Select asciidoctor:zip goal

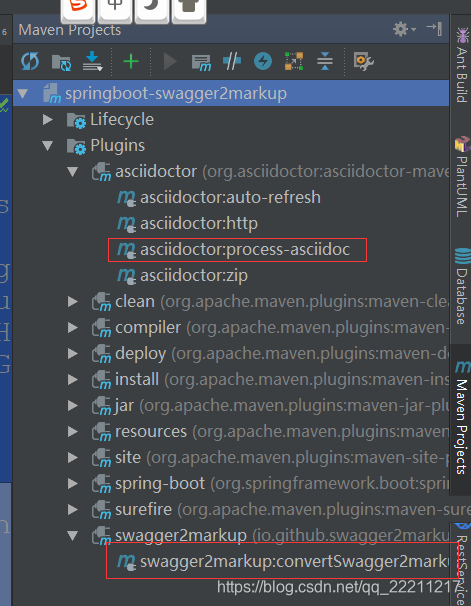click(x=194, y=276)
